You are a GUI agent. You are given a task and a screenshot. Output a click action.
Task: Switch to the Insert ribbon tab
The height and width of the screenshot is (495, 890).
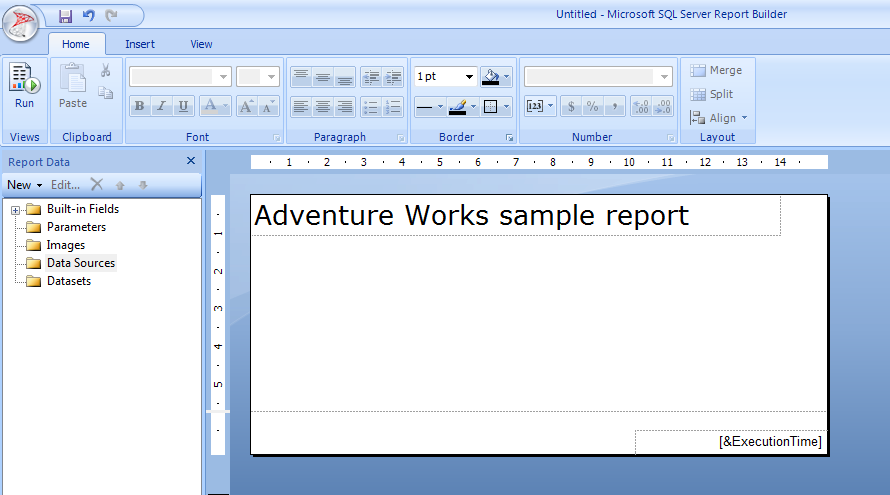click(x=140, y=44)
